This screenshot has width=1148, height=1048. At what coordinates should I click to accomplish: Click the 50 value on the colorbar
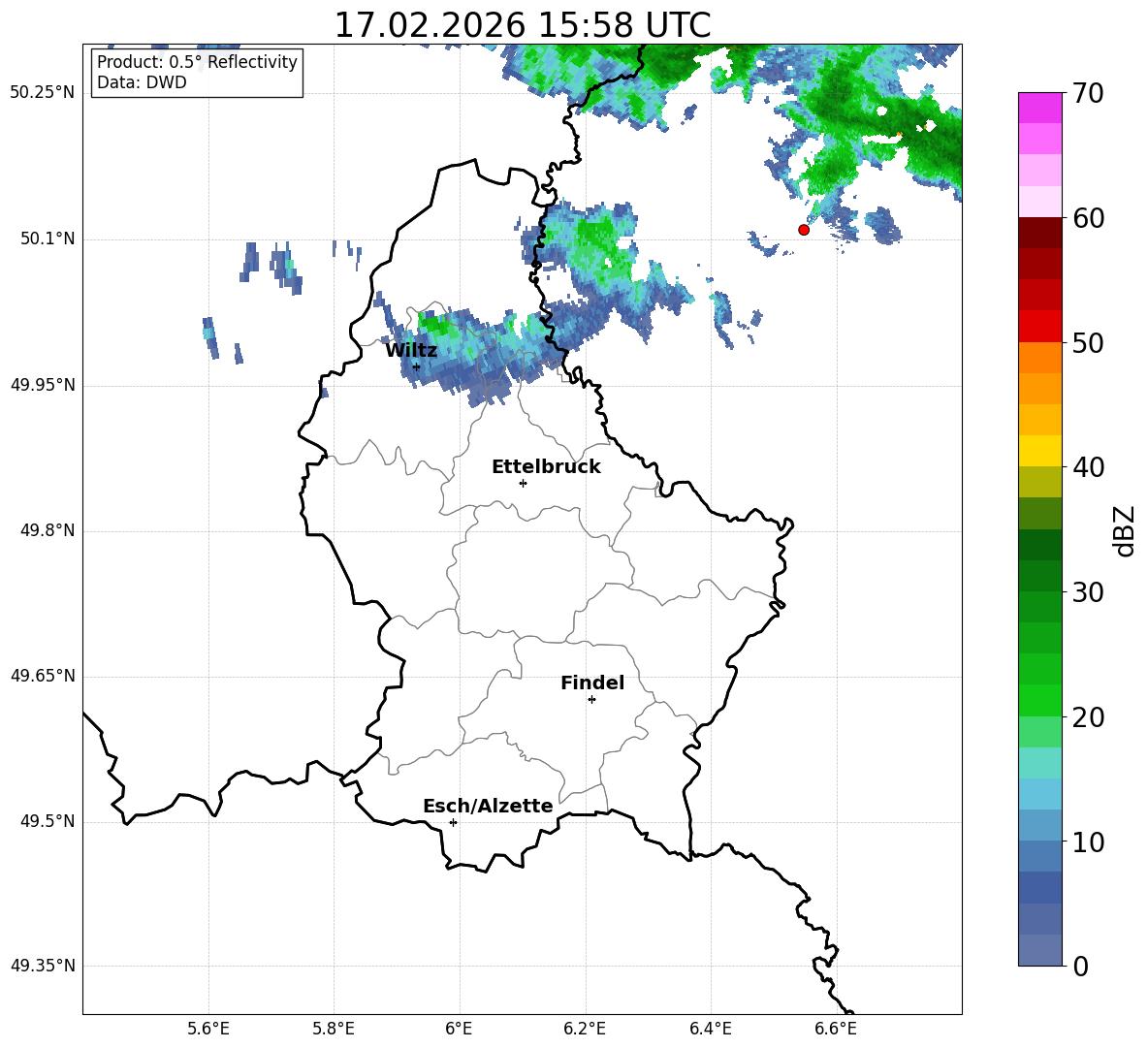point(1088,343)
